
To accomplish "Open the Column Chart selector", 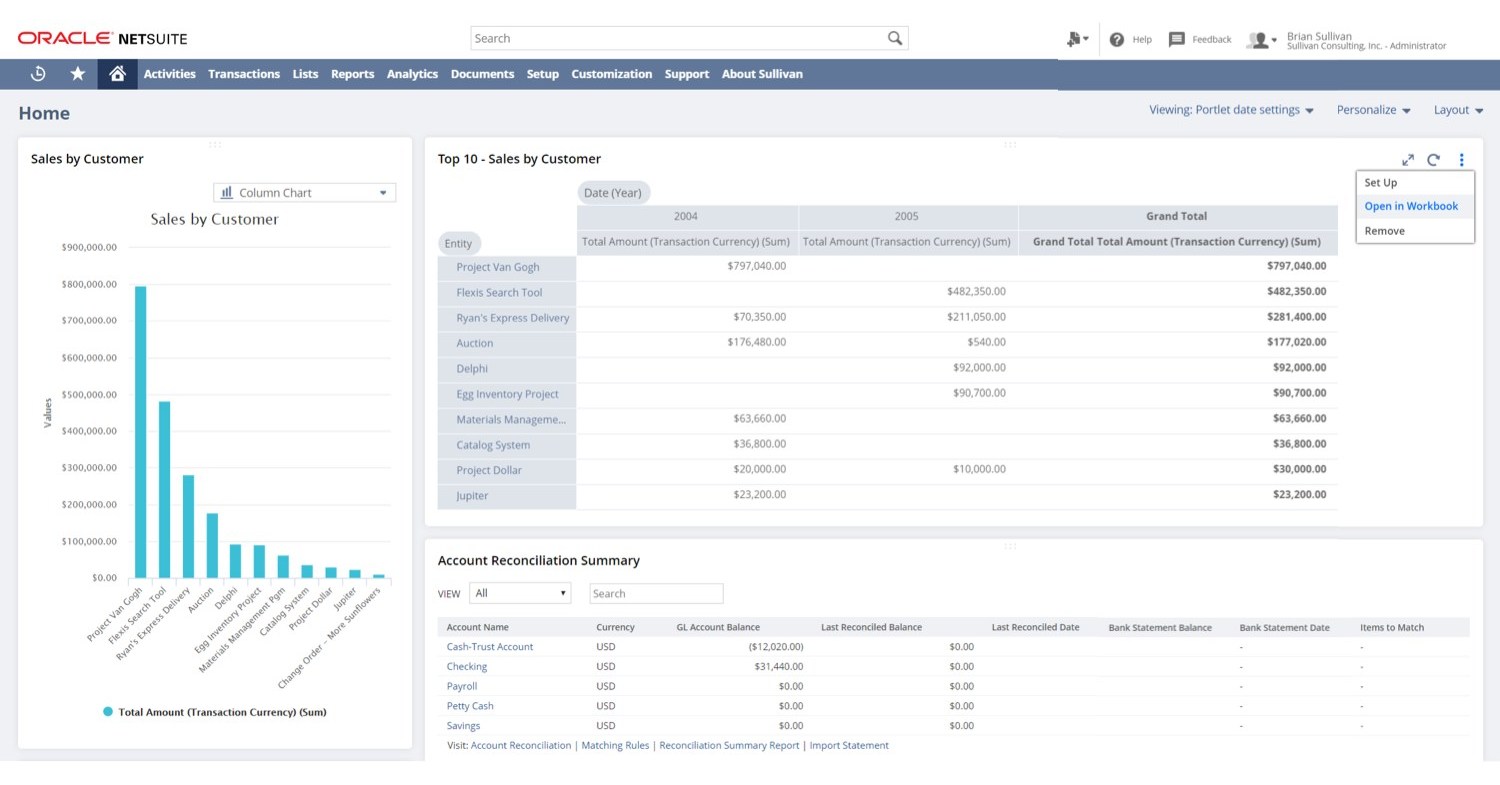I will (304, 192).
